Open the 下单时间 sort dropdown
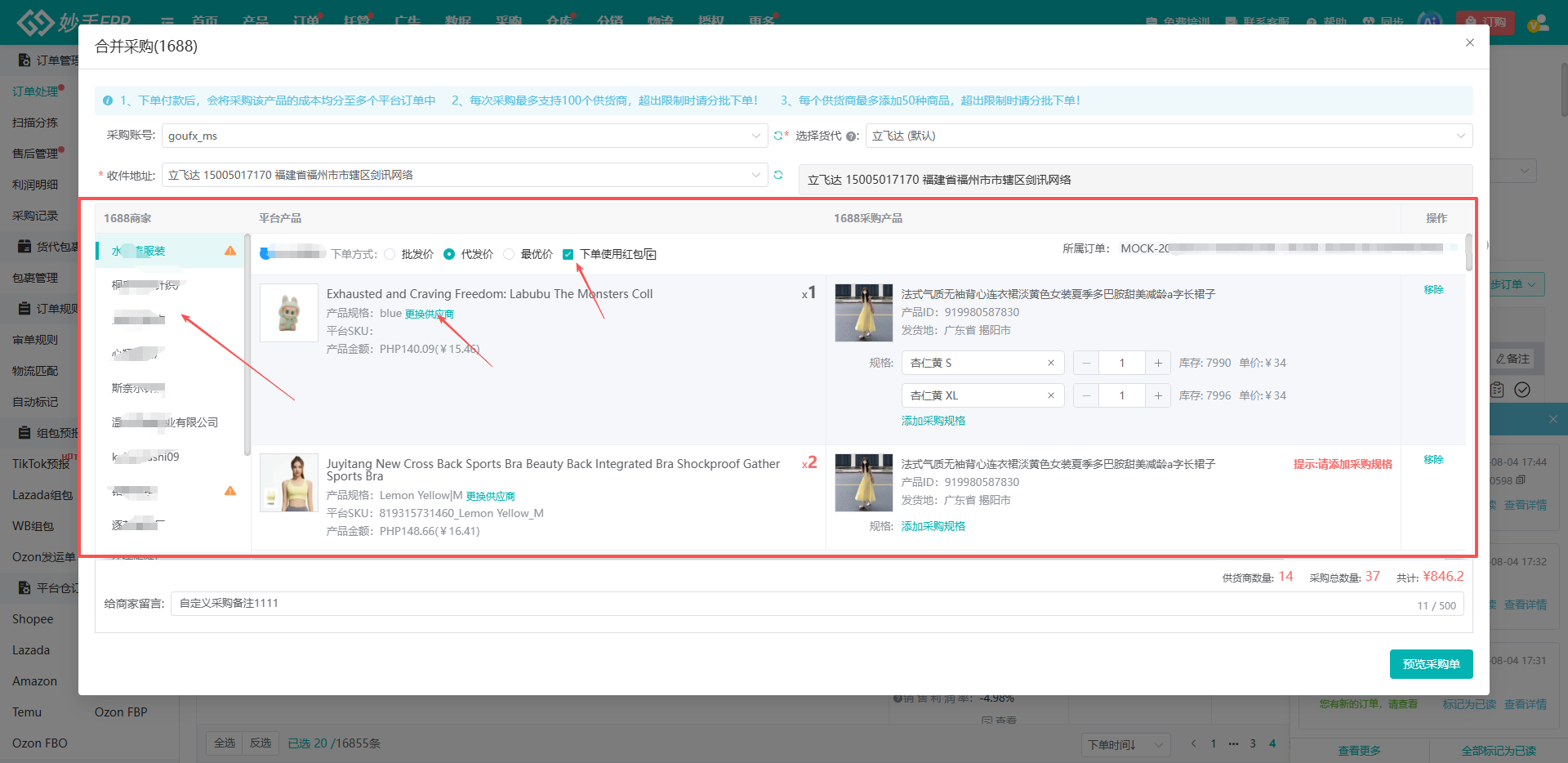 pyautogui.click(x=1125, y=744)
